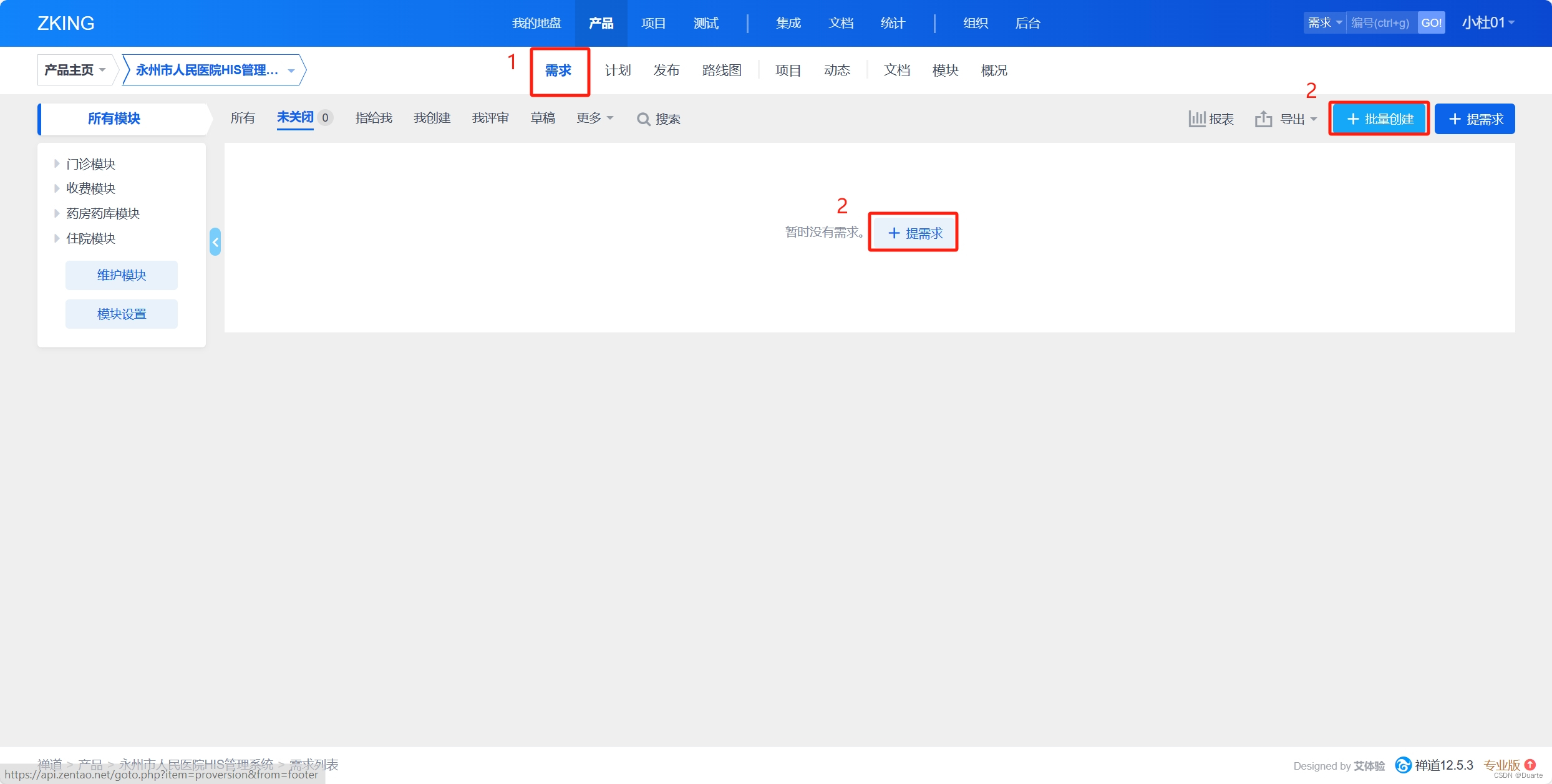Expand the 门诊模块 tree node
Screen dimensions: 1552x784
57,163
